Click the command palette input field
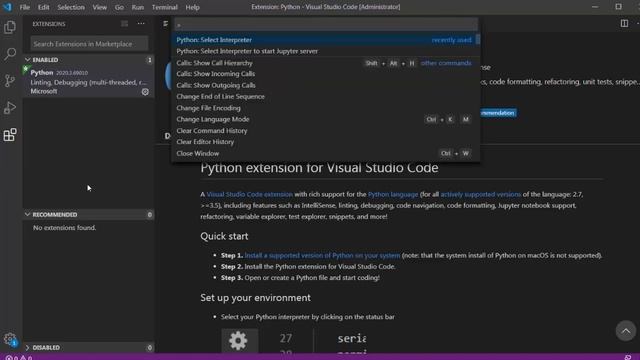640x360 pixels. coord(326,24)
